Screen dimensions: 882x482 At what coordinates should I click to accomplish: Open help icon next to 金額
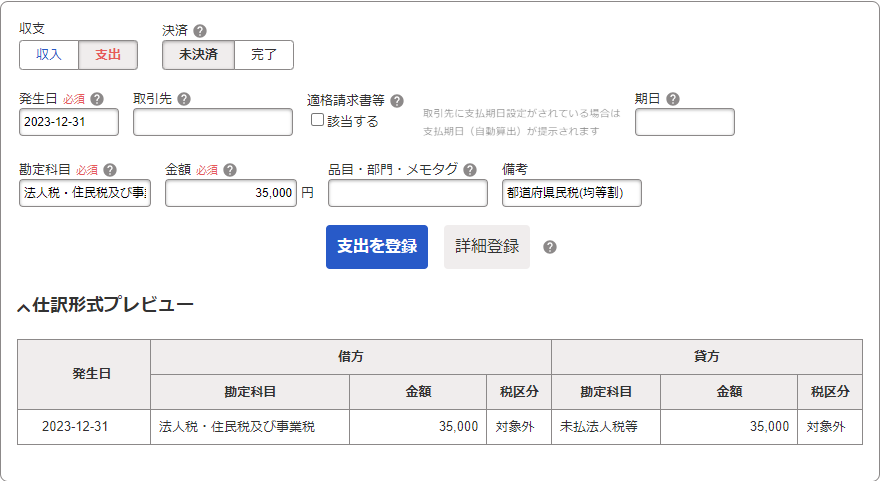230,170
